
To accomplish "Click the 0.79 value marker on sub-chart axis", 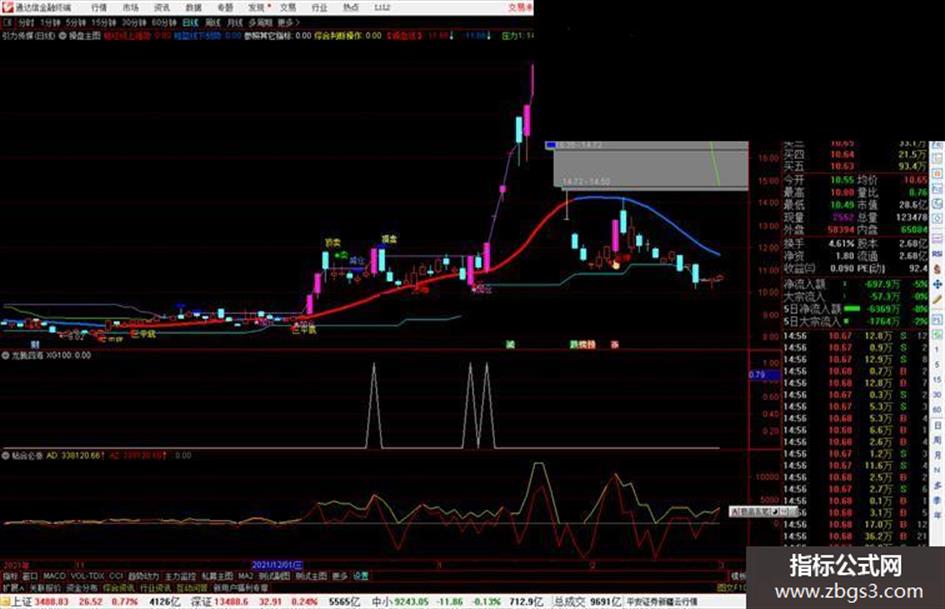I will pos(764,375).
